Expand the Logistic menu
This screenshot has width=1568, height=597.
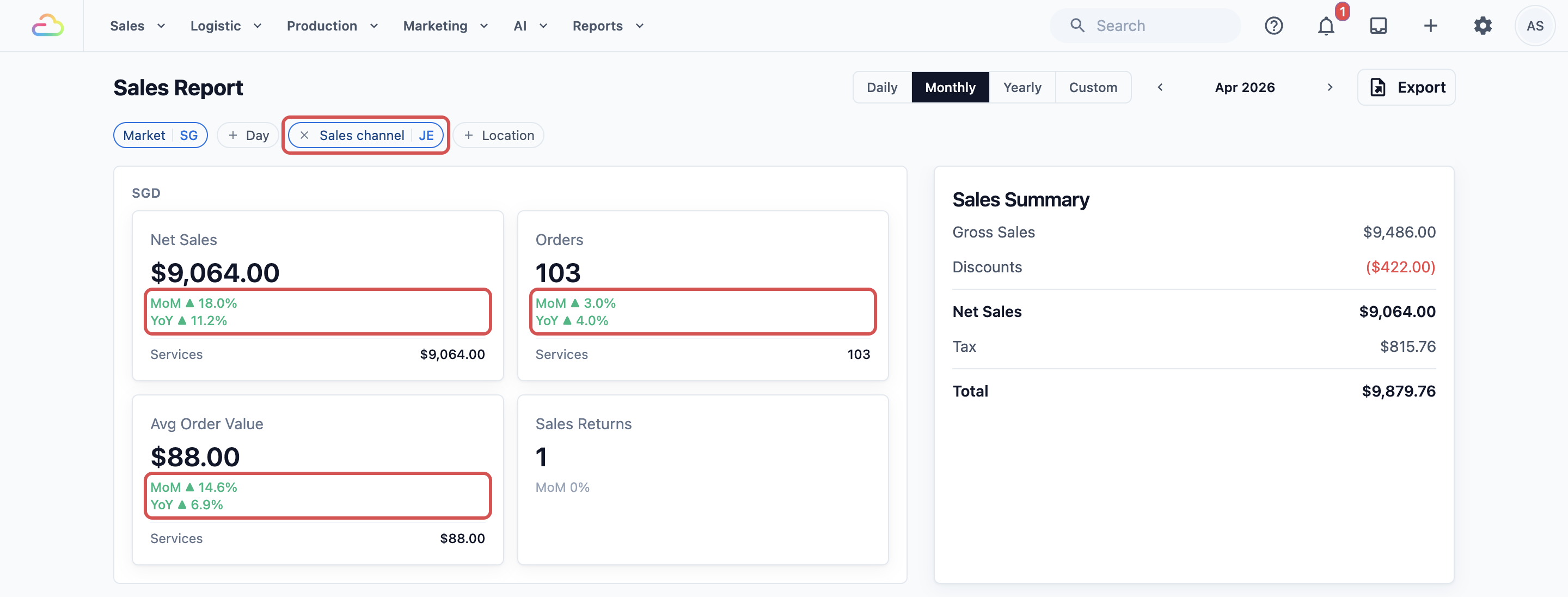click(x=226, y=26)
